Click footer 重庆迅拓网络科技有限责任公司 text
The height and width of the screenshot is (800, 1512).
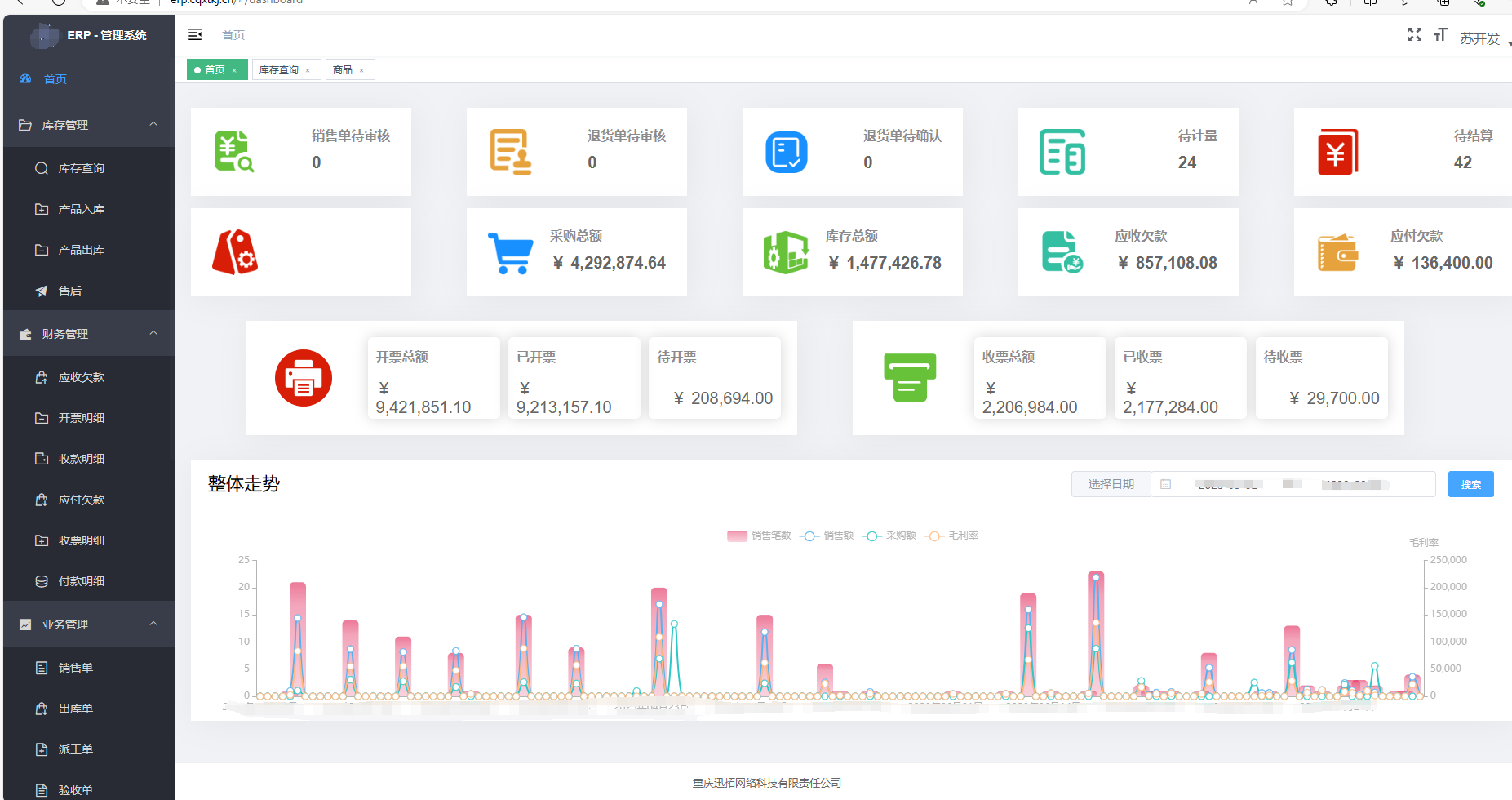(767, 783)
